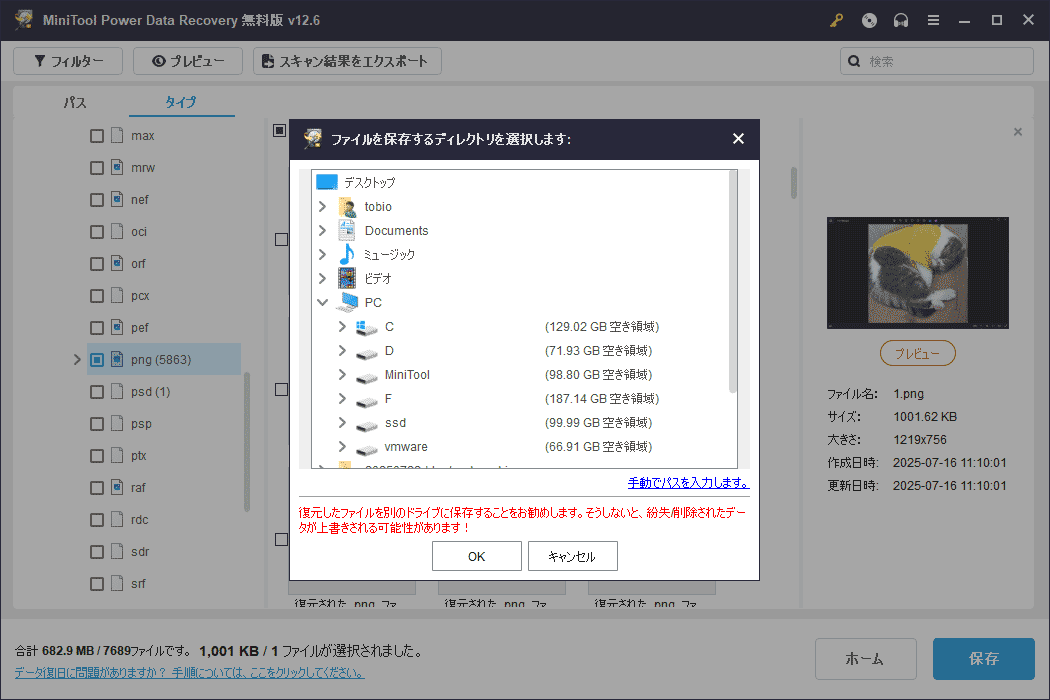This screenshot has height=700, width=1050.
Task: Click the directory tree vertical scrollbar
Action: coord(733,281)
